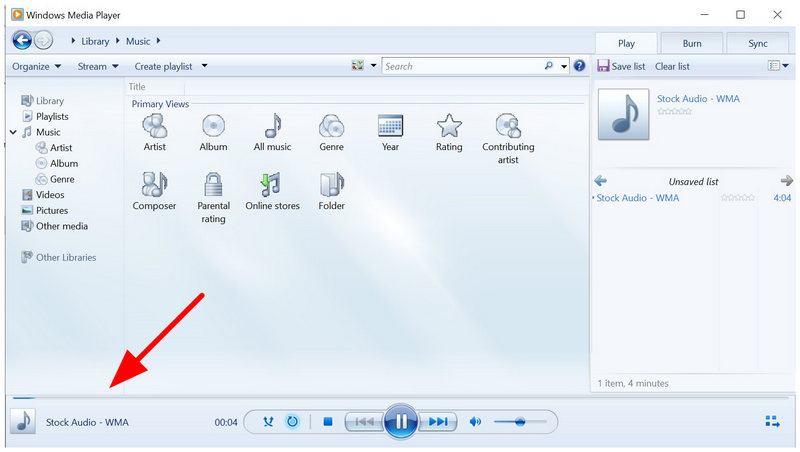The height and width of the screenshot is (452, 800).
Task: Switch to the Burn tab
Action: coord(692,43)
